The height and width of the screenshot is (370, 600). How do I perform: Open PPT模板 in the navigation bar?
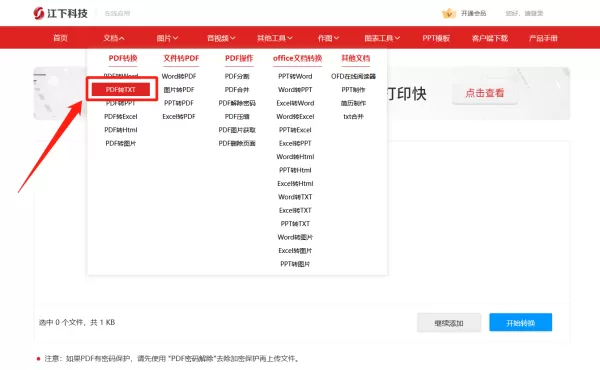coord(436,38)
